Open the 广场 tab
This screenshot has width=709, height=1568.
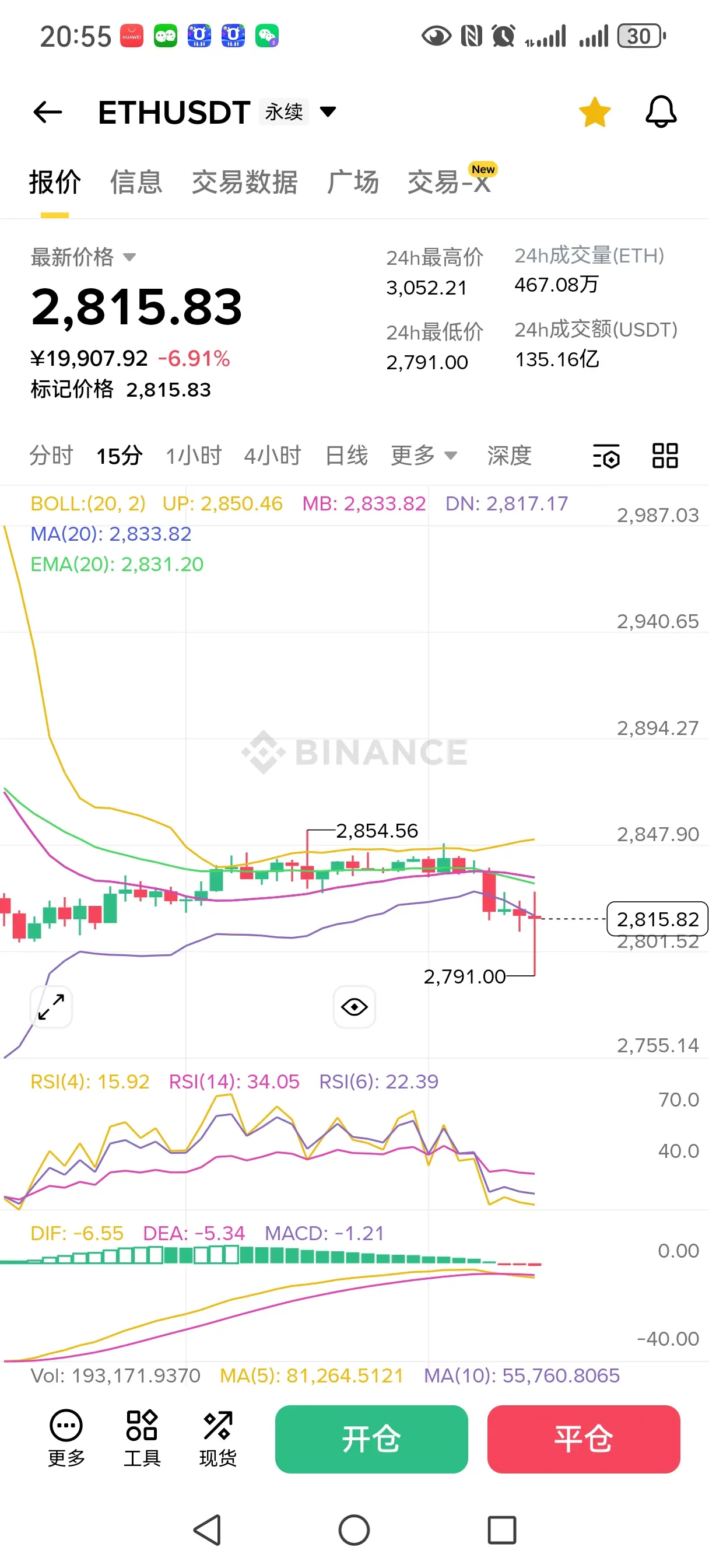click(353, 182)
